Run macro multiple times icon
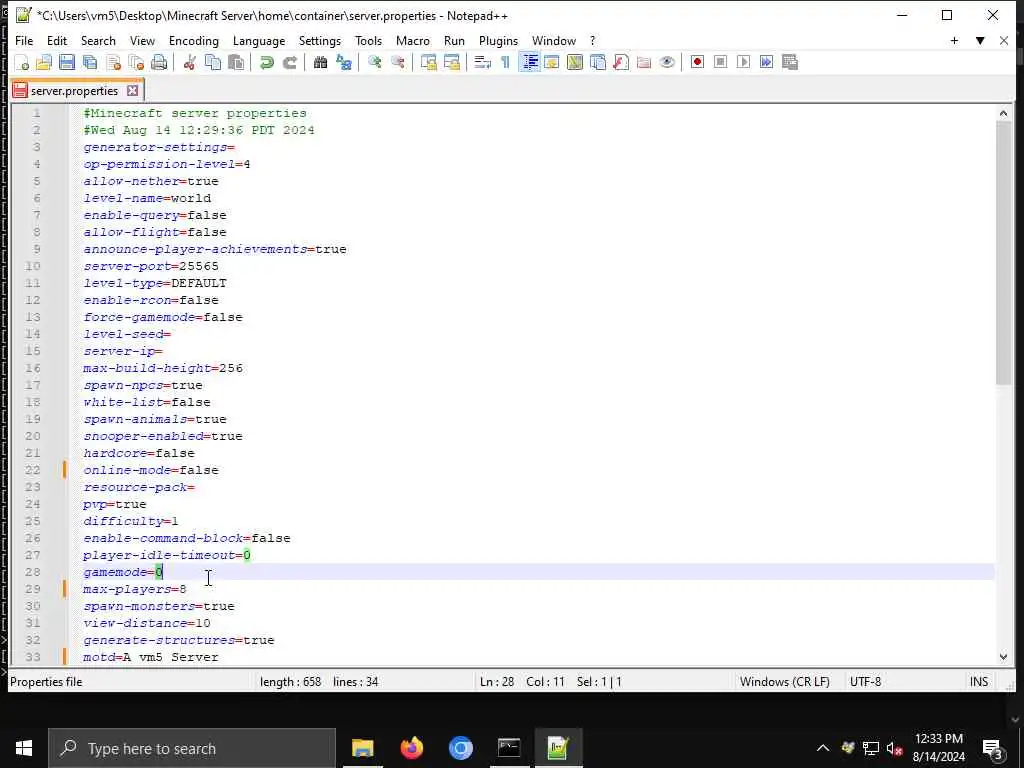This screenshot has width=1024, height=768. point(767,62)
